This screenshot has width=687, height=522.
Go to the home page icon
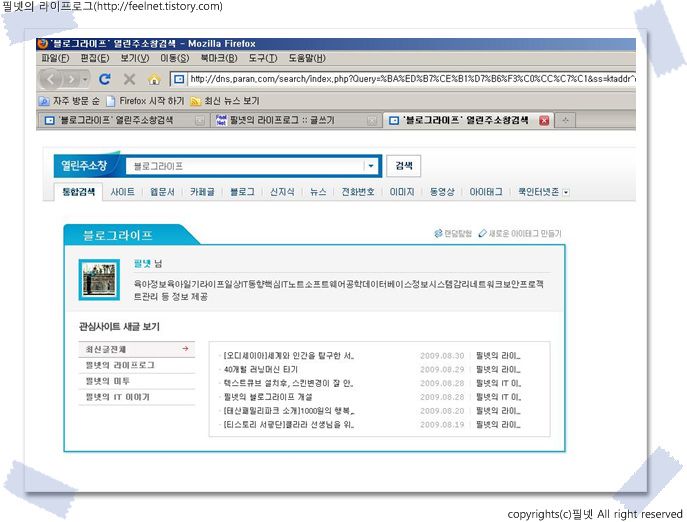click(154, 79)
